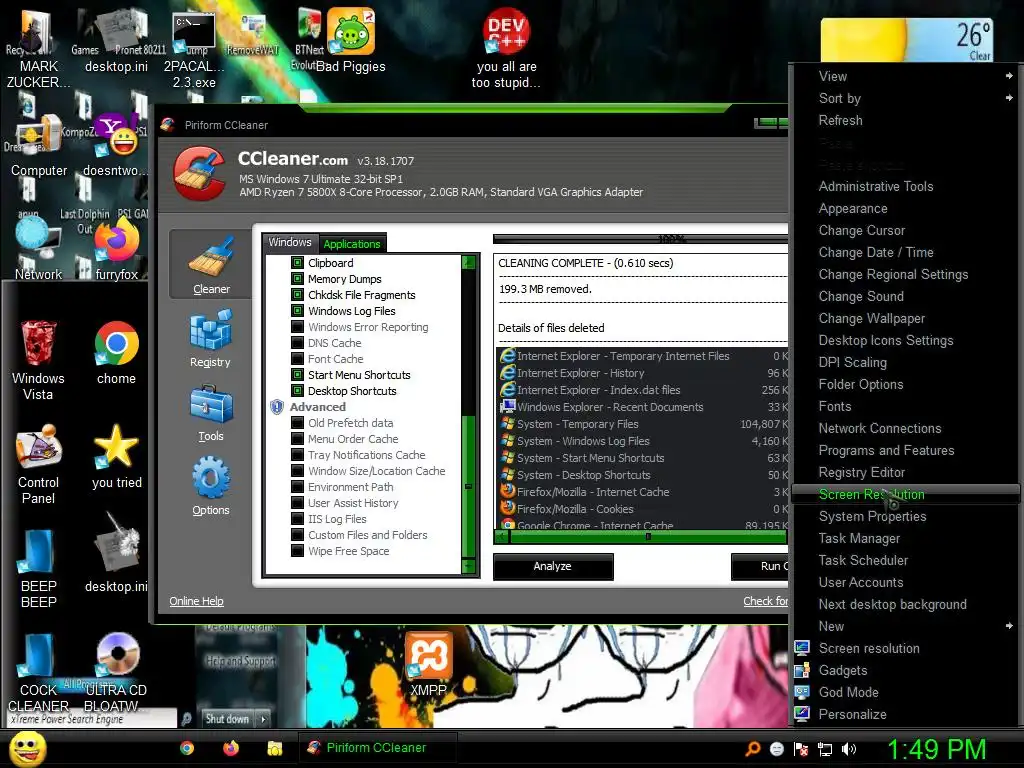Open the BEEP BEEP desktop icon

38,568
